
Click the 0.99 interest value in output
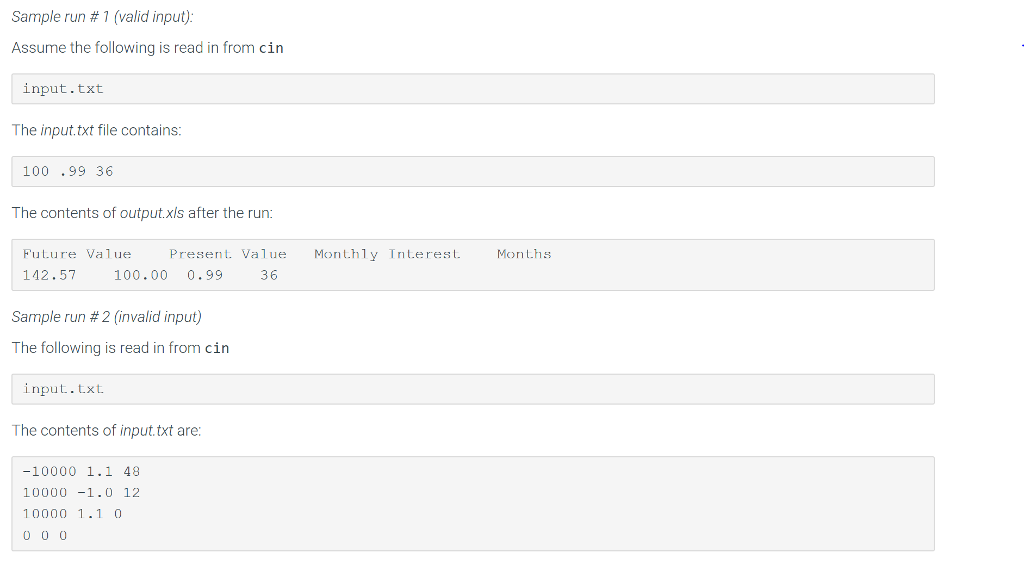tap(205, 275)
